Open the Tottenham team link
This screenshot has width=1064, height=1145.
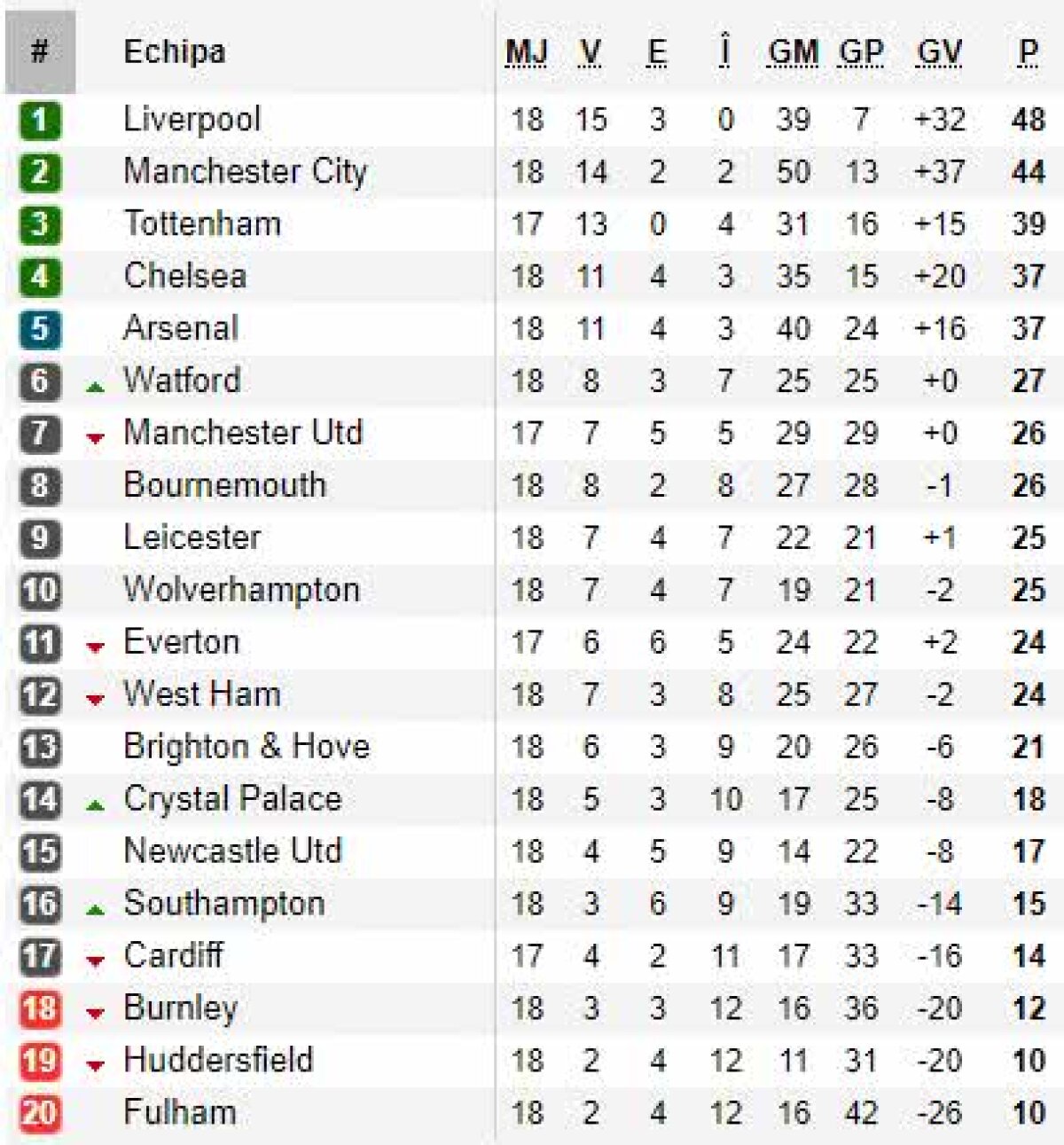tap(202, 224)
